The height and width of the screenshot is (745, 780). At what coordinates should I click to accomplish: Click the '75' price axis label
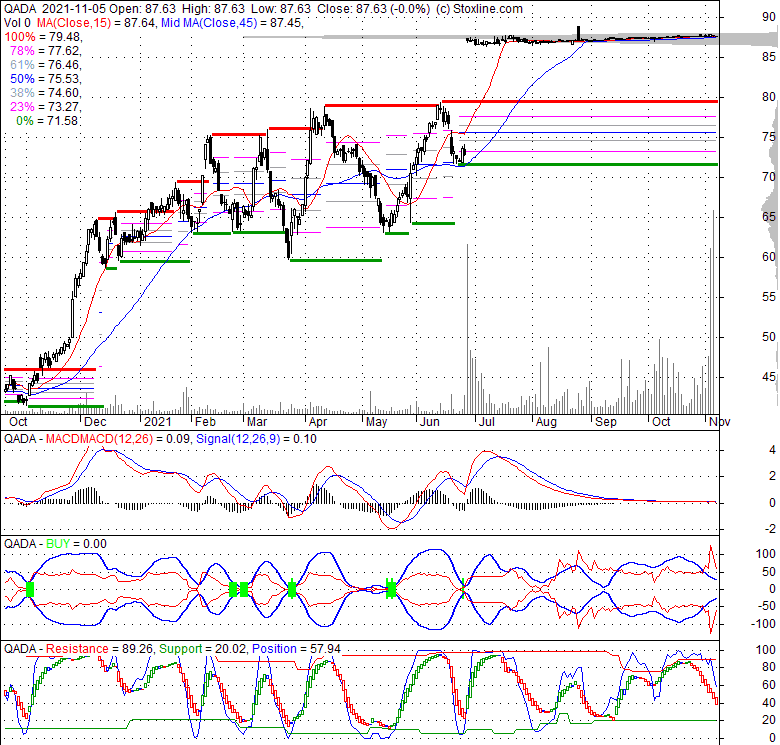pyautogui.click(x=769, y=137)
